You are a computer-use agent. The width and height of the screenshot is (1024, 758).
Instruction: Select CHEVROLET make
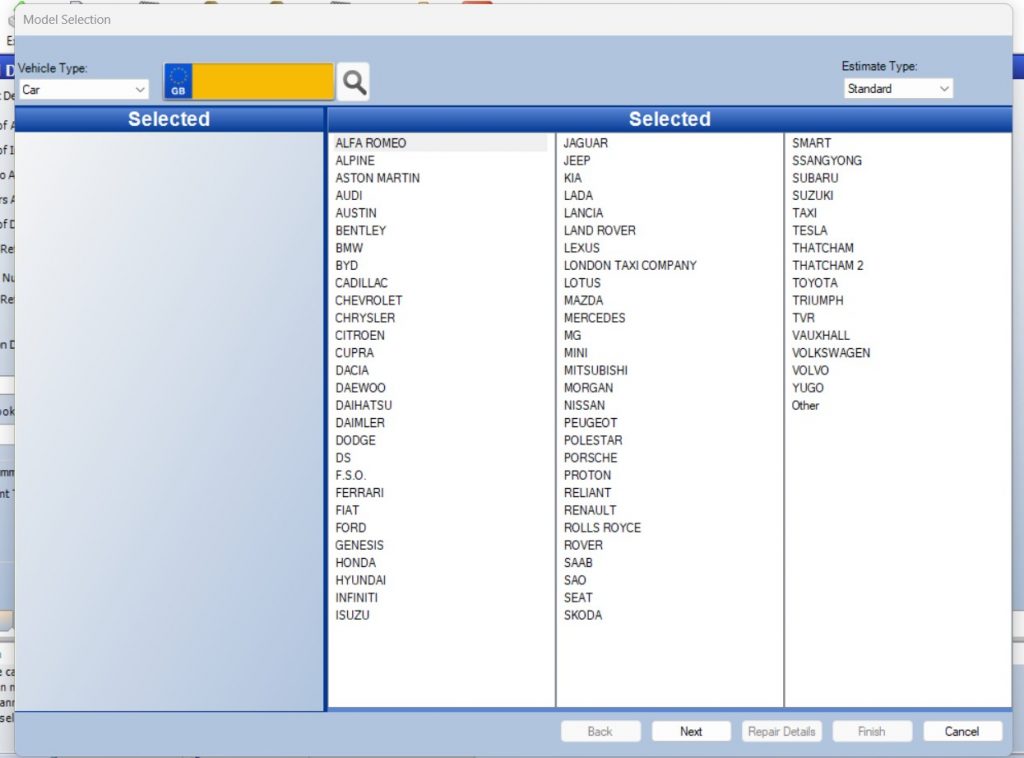pos(369,300)
